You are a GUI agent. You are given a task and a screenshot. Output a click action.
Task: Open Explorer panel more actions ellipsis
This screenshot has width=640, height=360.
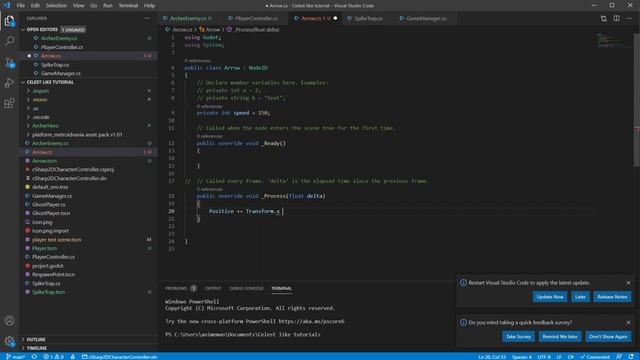[147, 18]
